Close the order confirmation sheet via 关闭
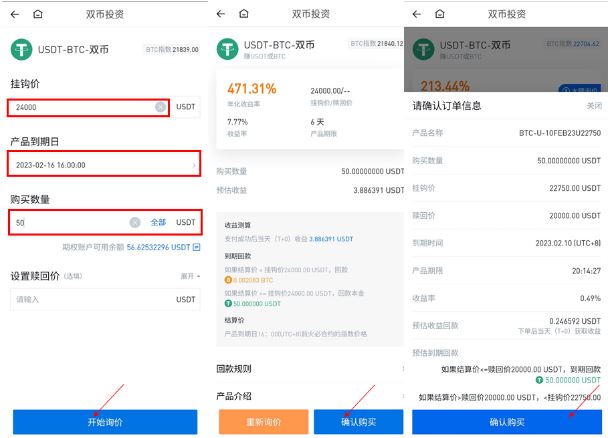Viewport: 608px width, 438px height. pyautogui.click(x=593, y=105)
